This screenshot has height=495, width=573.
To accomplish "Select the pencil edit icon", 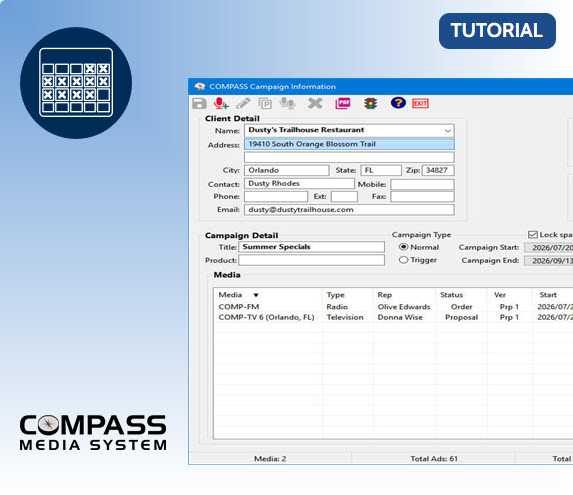I will 243,103.
